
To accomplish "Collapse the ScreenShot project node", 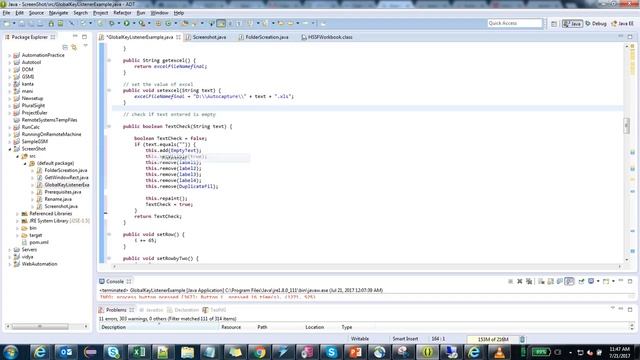I will 10,149.
